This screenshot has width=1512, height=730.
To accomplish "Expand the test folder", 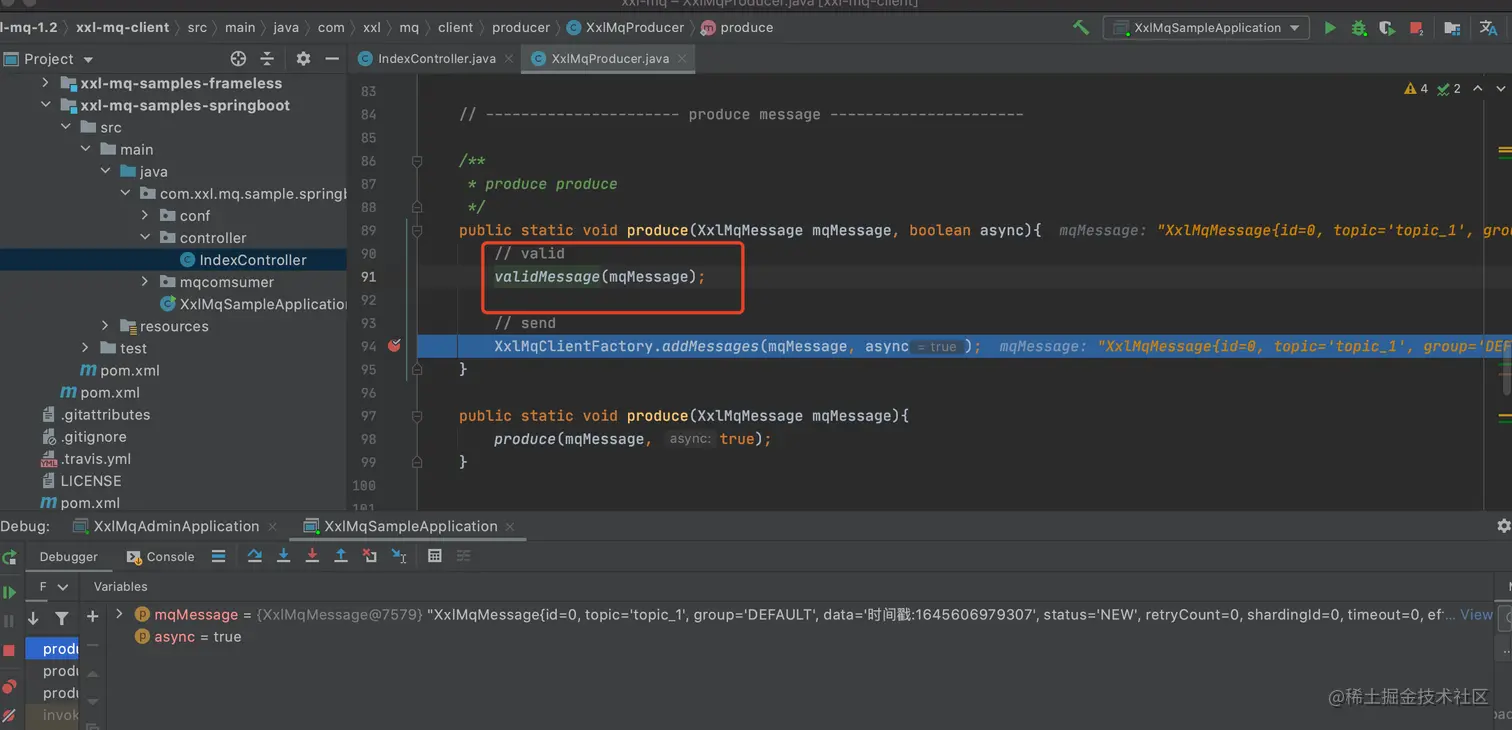I will pyautogui.click(x=85, y=348).
